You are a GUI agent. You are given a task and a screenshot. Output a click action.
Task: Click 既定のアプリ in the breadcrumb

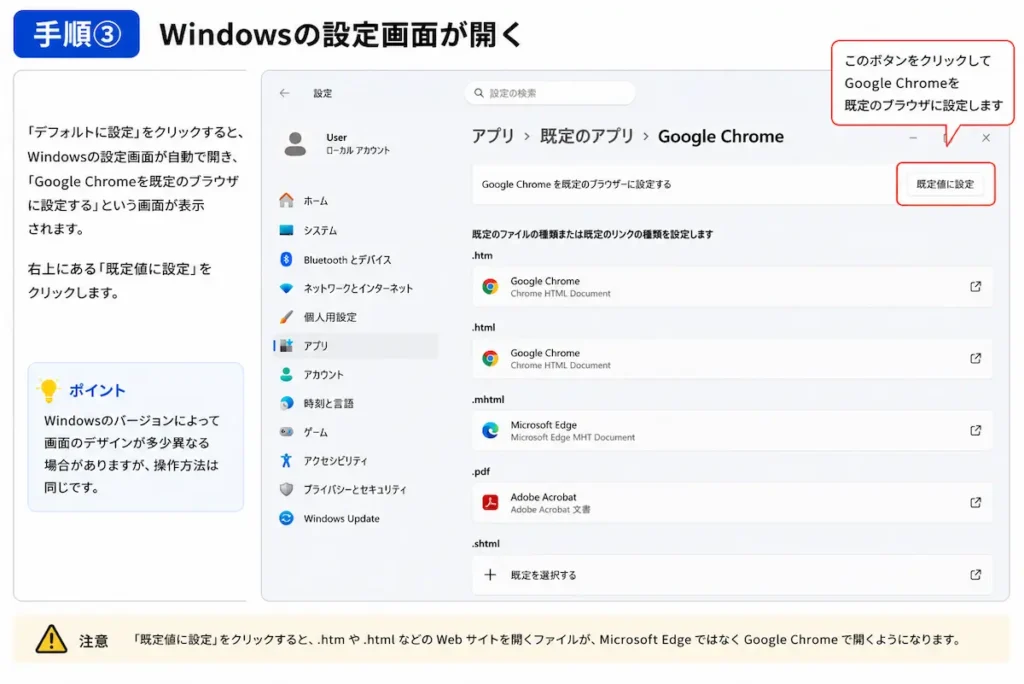(586, 136)
